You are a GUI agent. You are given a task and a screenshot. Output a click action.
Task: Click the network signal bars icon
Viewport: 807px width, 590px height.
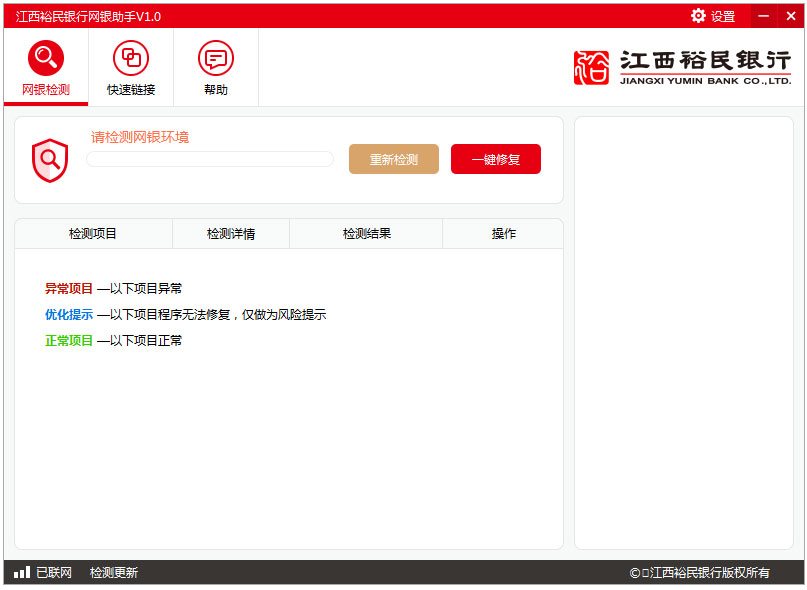(x=22, y=573)
